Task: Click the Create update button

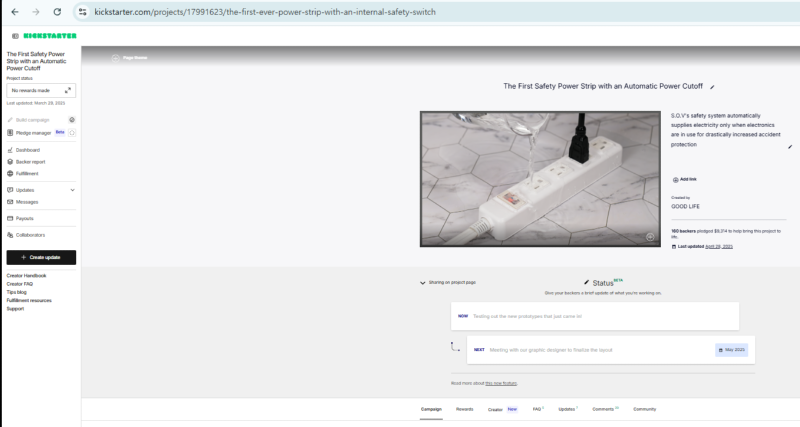Action: pyautogui.click(x=41, y=257)
